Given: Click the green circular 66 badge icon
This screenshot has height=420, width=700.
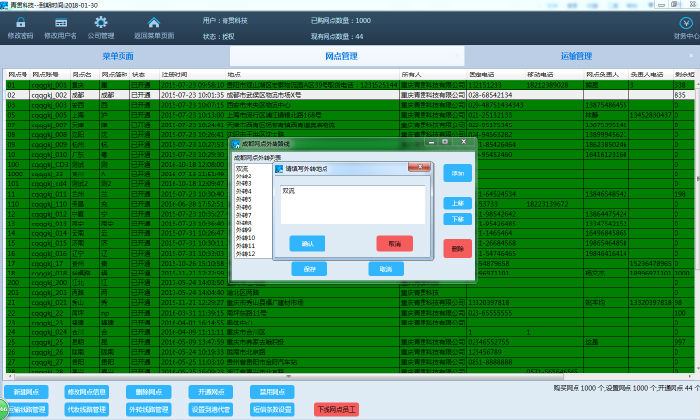Looking at the screenshot, I should 3,410.
